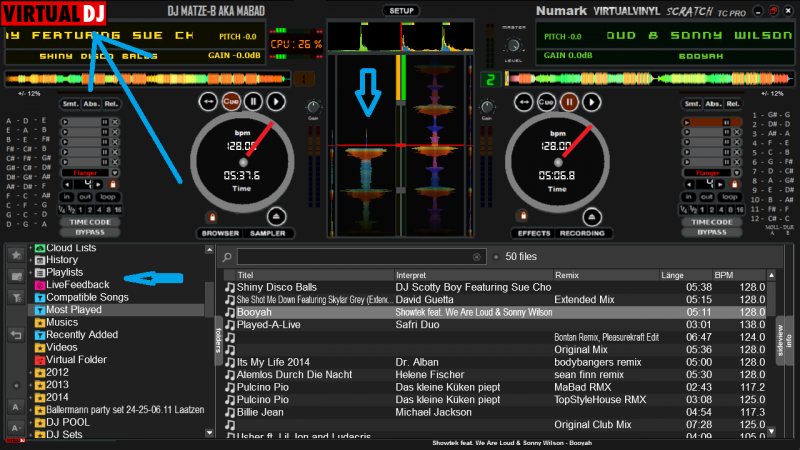Click into the browser search field

360,257
